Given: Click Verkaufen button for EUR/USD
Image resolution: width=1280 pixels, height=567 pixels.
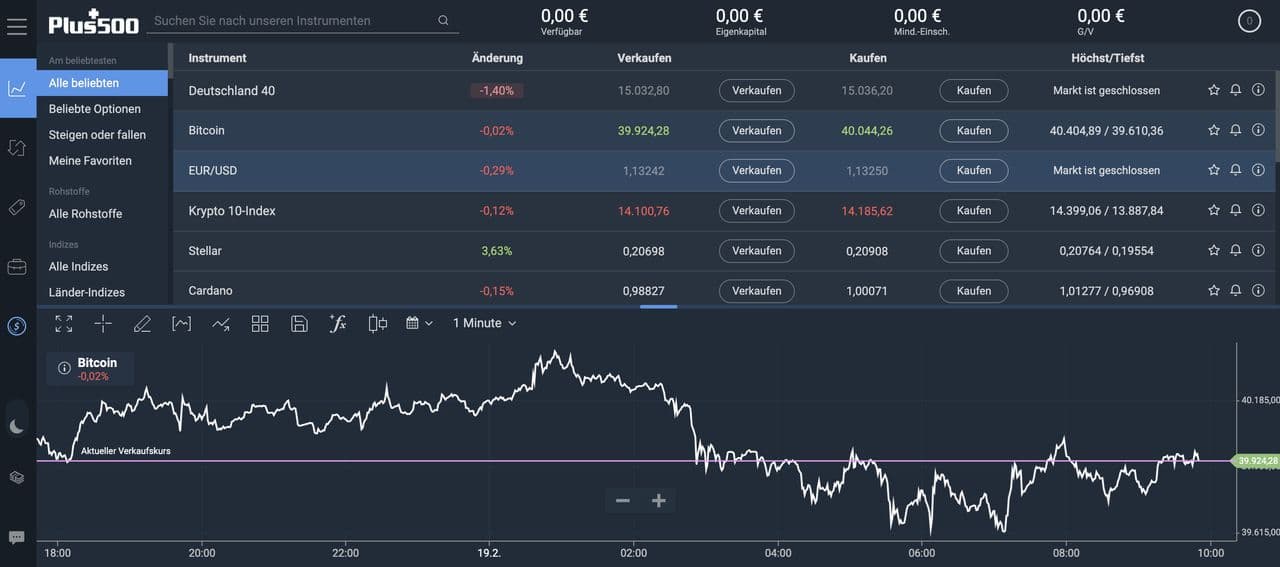Looking at the screenshot, I should point(756,170).
